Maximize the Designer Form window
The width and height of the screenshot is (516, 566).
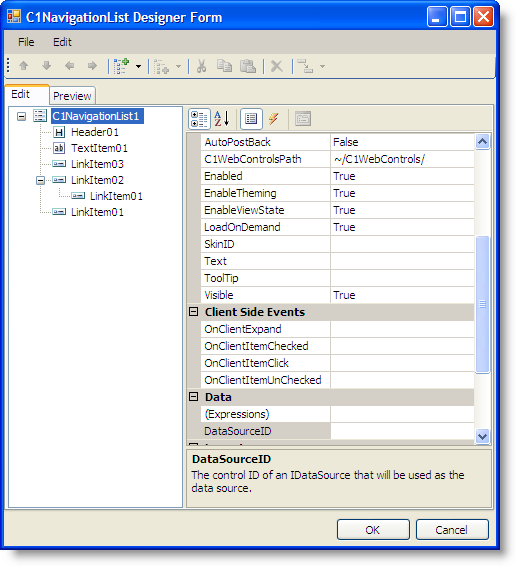(x=460, y=17)
